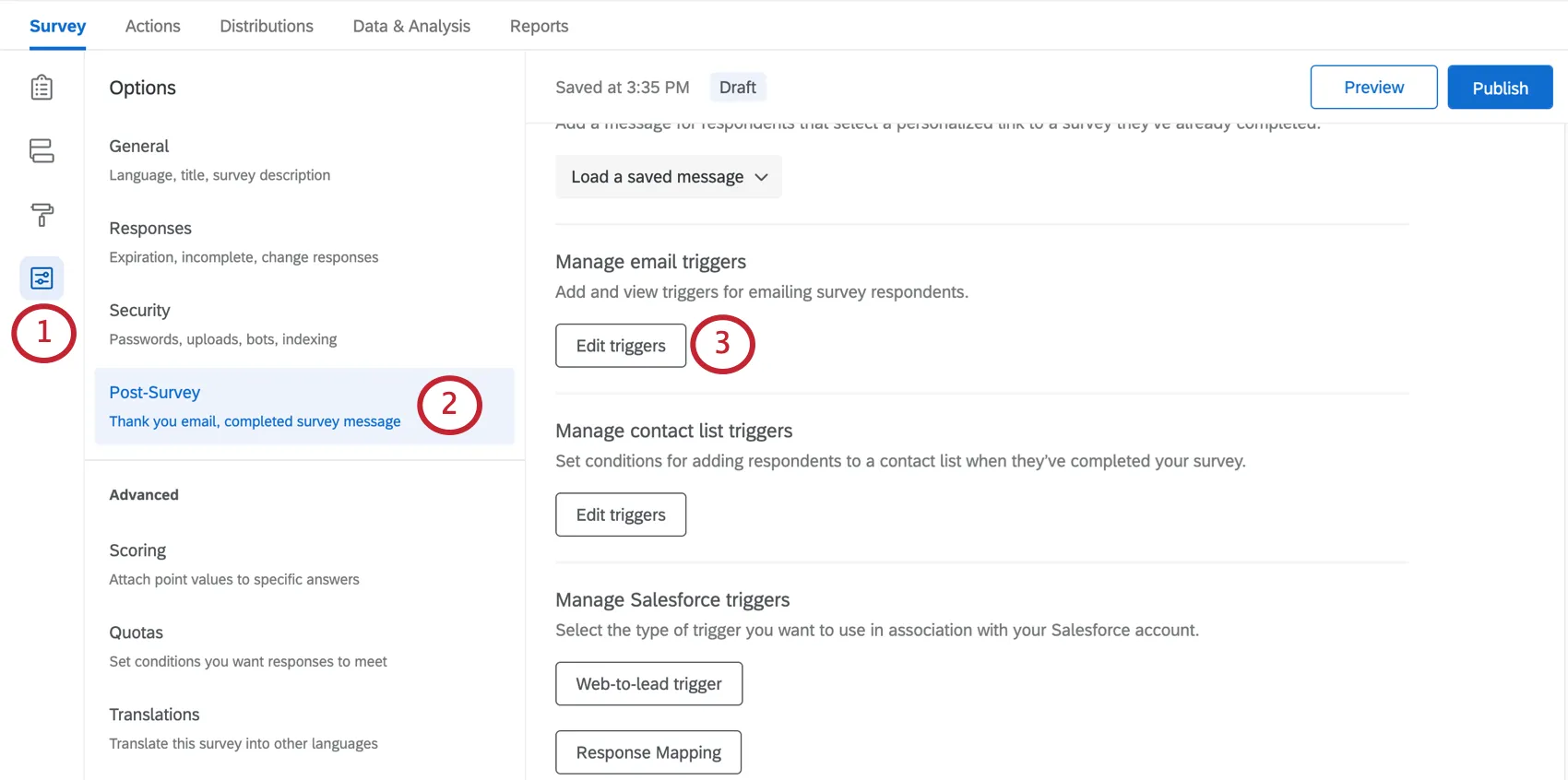Open Security options section
The height and width of the screenshot is (780, 1568).
pyautogui.click(x=222, y=324)
